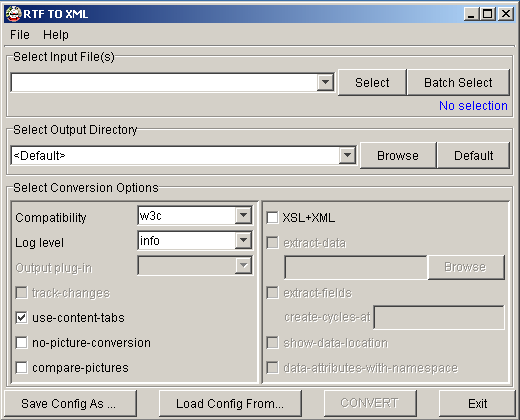Open the File menu

pyautogui.click(x=20, y=35)
